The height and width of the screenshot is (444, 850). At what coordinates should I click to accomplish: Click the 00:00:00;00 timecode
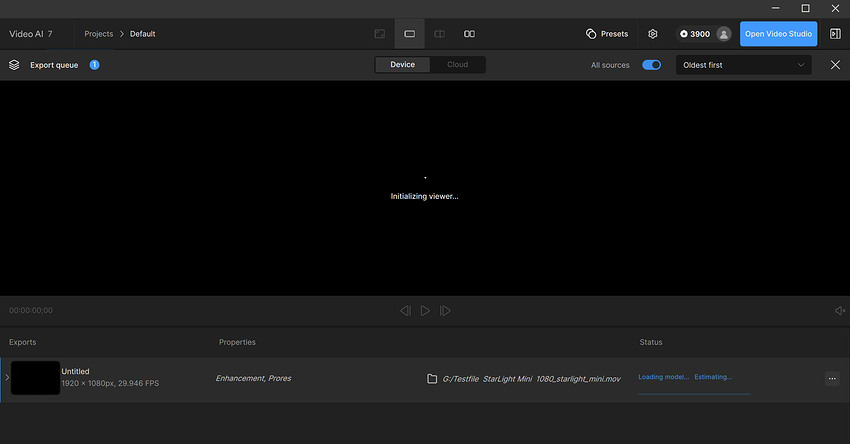[x=31, y=311]
